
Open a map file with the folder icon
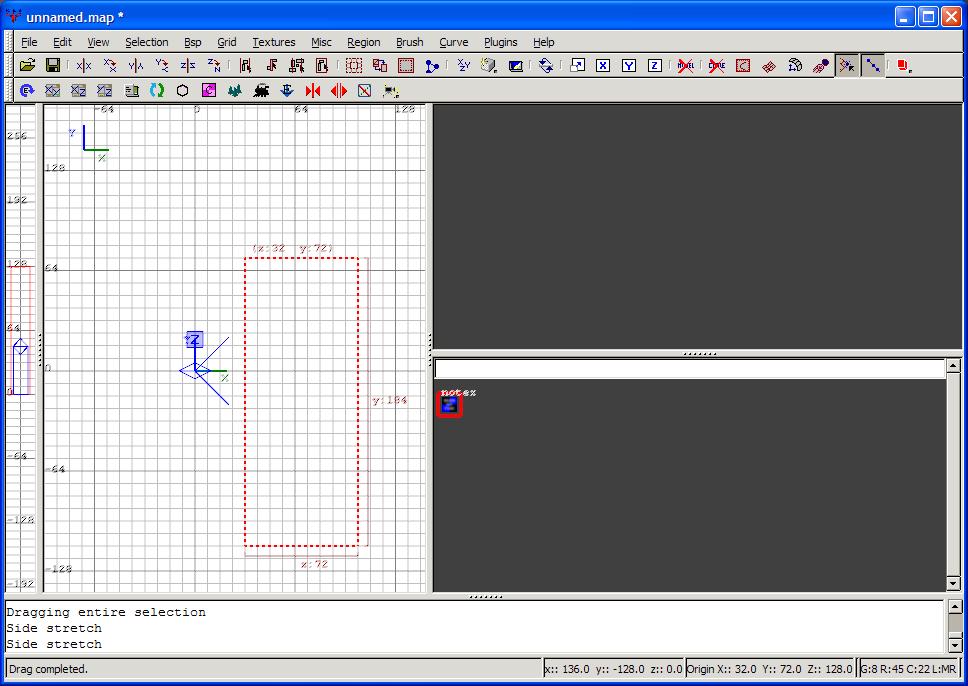27,65
